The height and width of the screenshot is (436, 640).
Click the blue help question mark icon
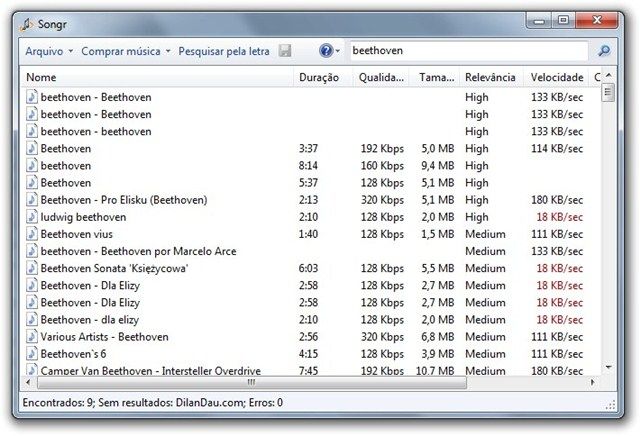326,51
